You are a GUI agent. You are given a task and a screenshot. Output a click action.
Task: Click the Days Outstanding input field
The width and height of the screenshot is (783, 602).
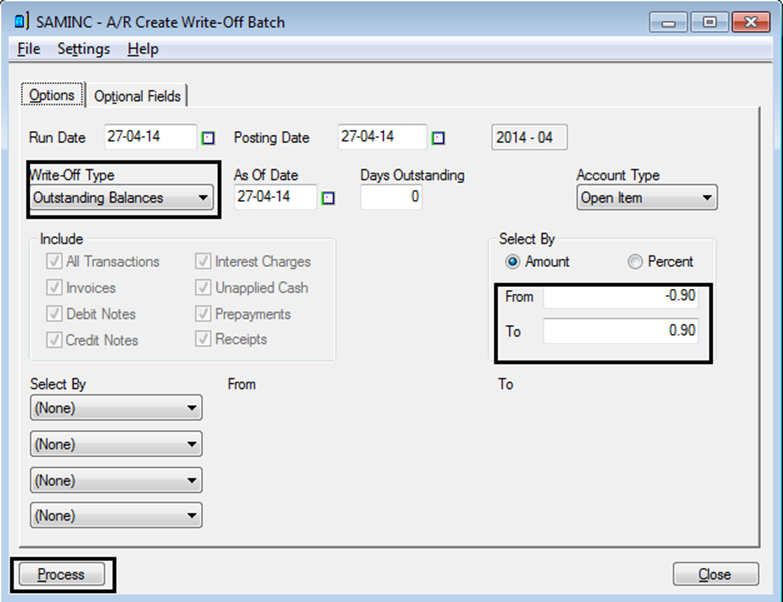[391, 197]
